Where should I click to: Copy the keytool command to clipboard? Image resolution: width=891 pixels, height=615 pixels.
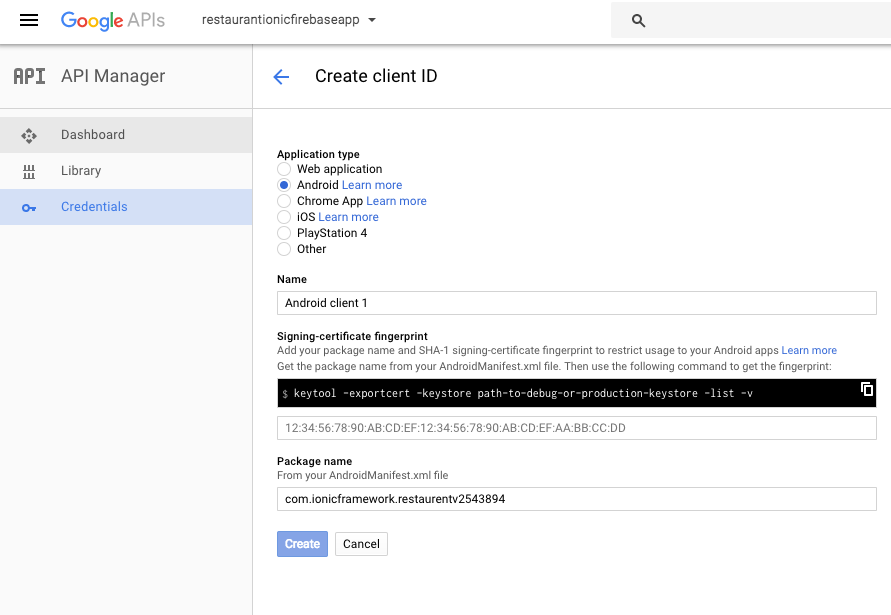tap(867, 389)
